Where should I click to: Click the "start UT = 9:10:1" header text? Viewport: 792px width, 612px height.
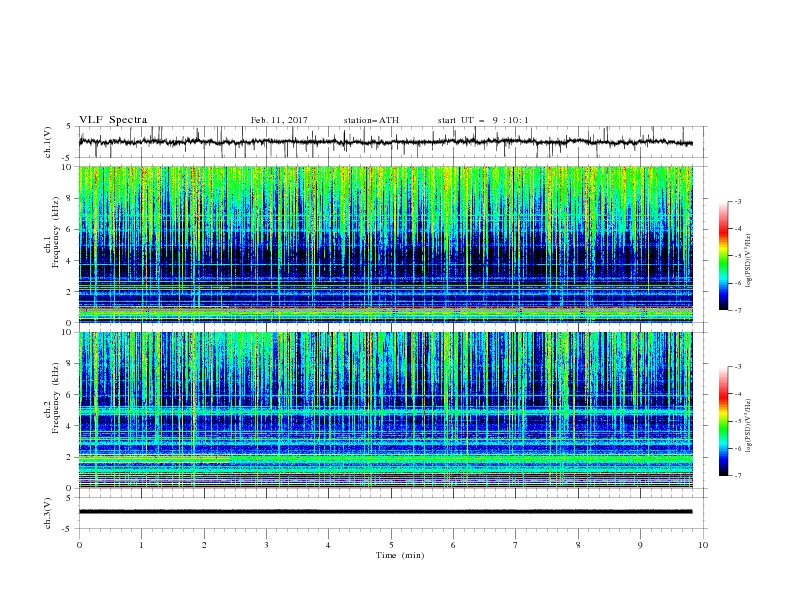click(483, 120)
